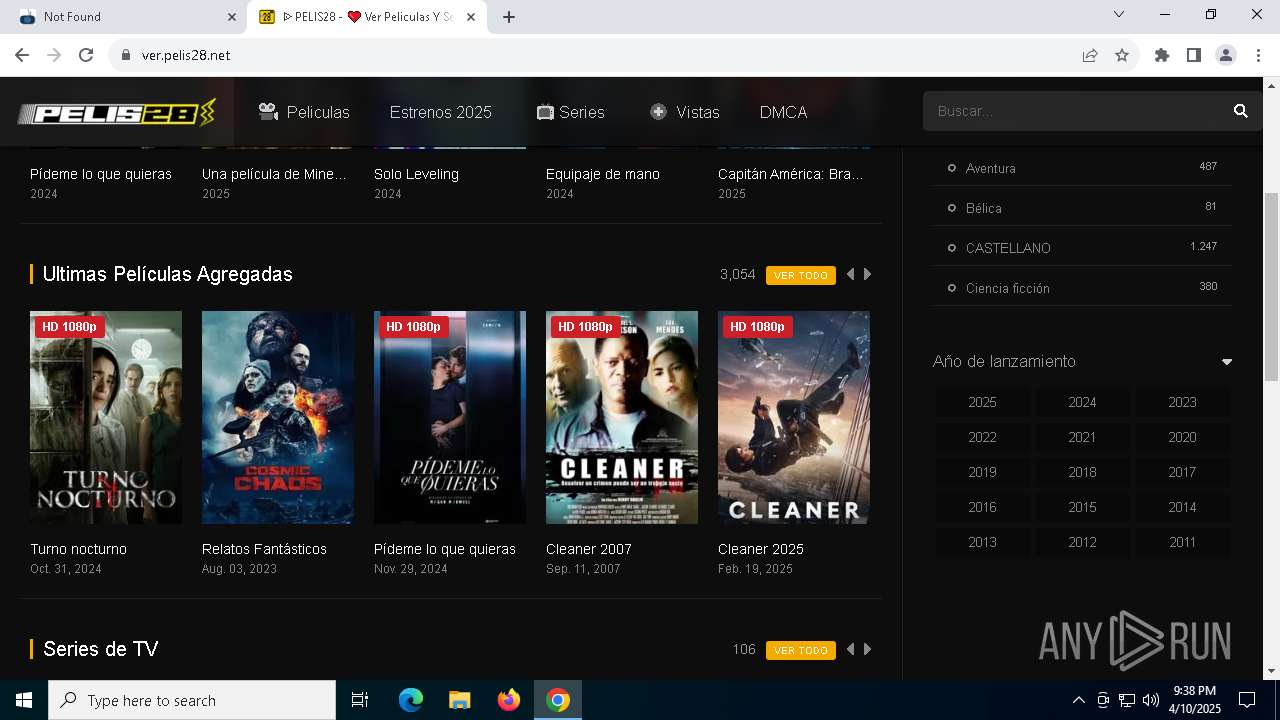1280x720 pixels.
Task: Open the Peliculas menu
Action: (304, 112)
